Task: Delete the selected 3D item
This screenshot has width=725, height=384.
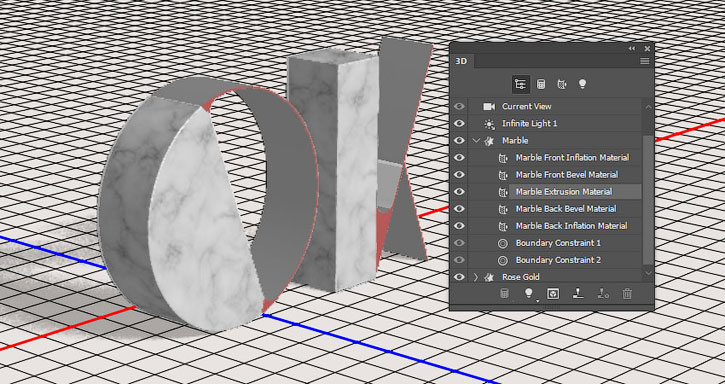Action: pyautogui.click(x=627, y=293)
